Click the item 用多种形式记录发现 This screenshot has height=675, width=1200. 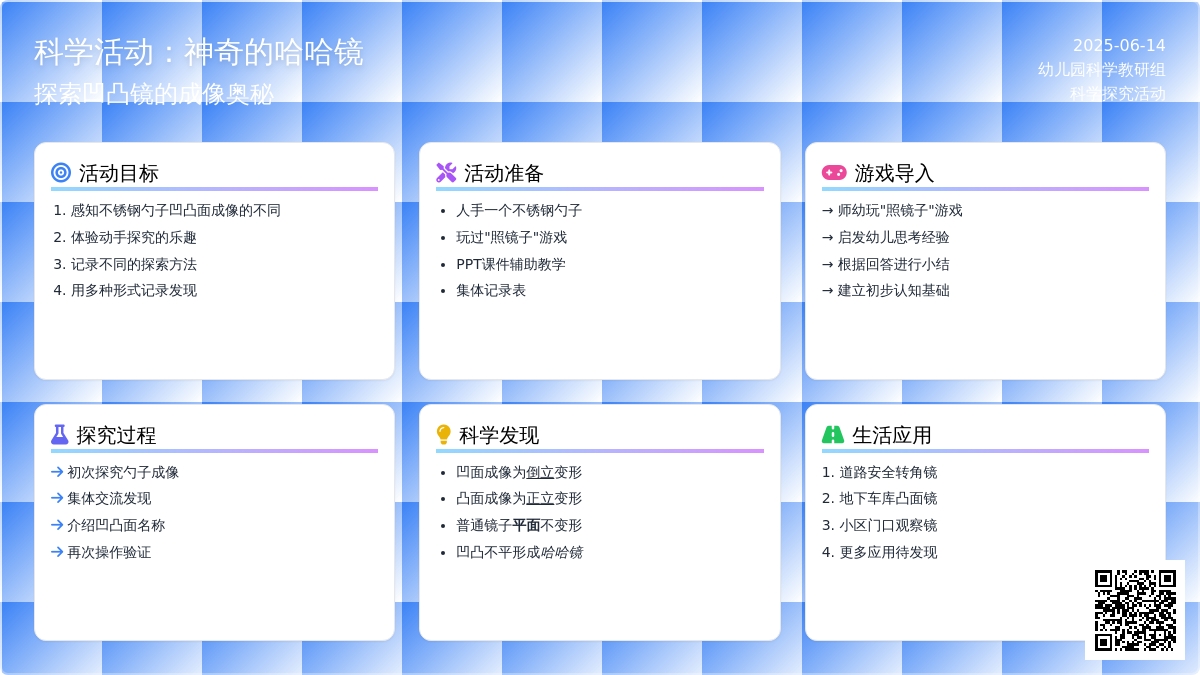[133, 290]
